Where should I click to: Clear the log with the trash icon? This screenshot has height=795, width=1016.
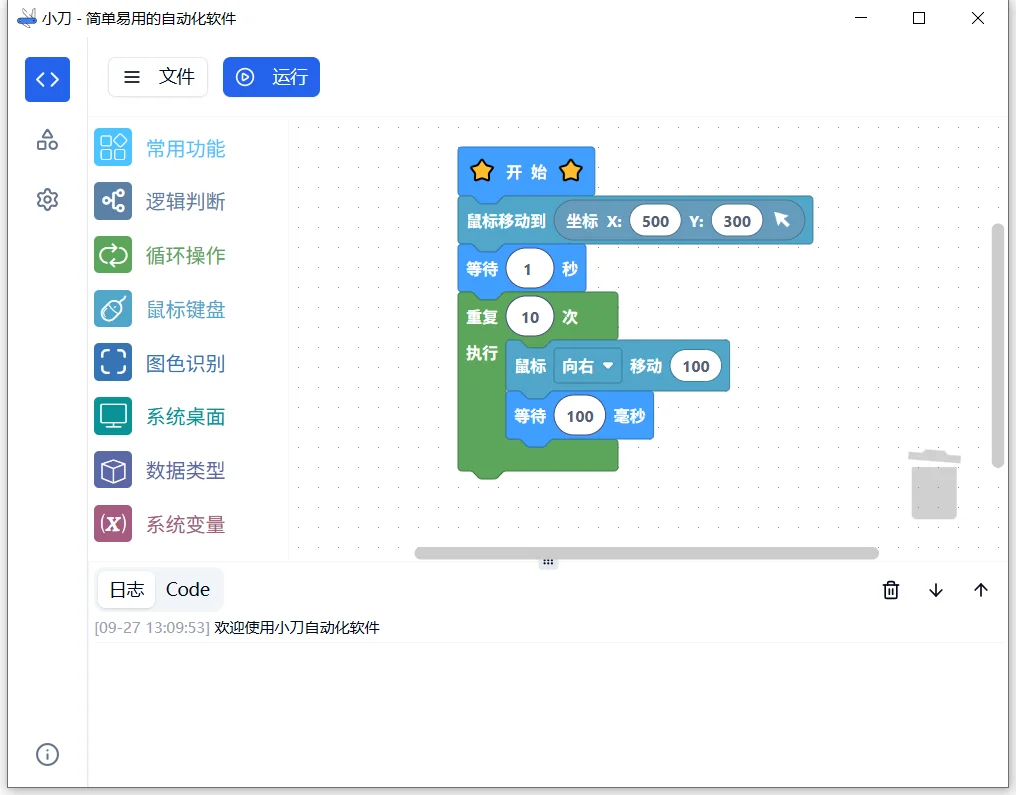pos(890,590)
